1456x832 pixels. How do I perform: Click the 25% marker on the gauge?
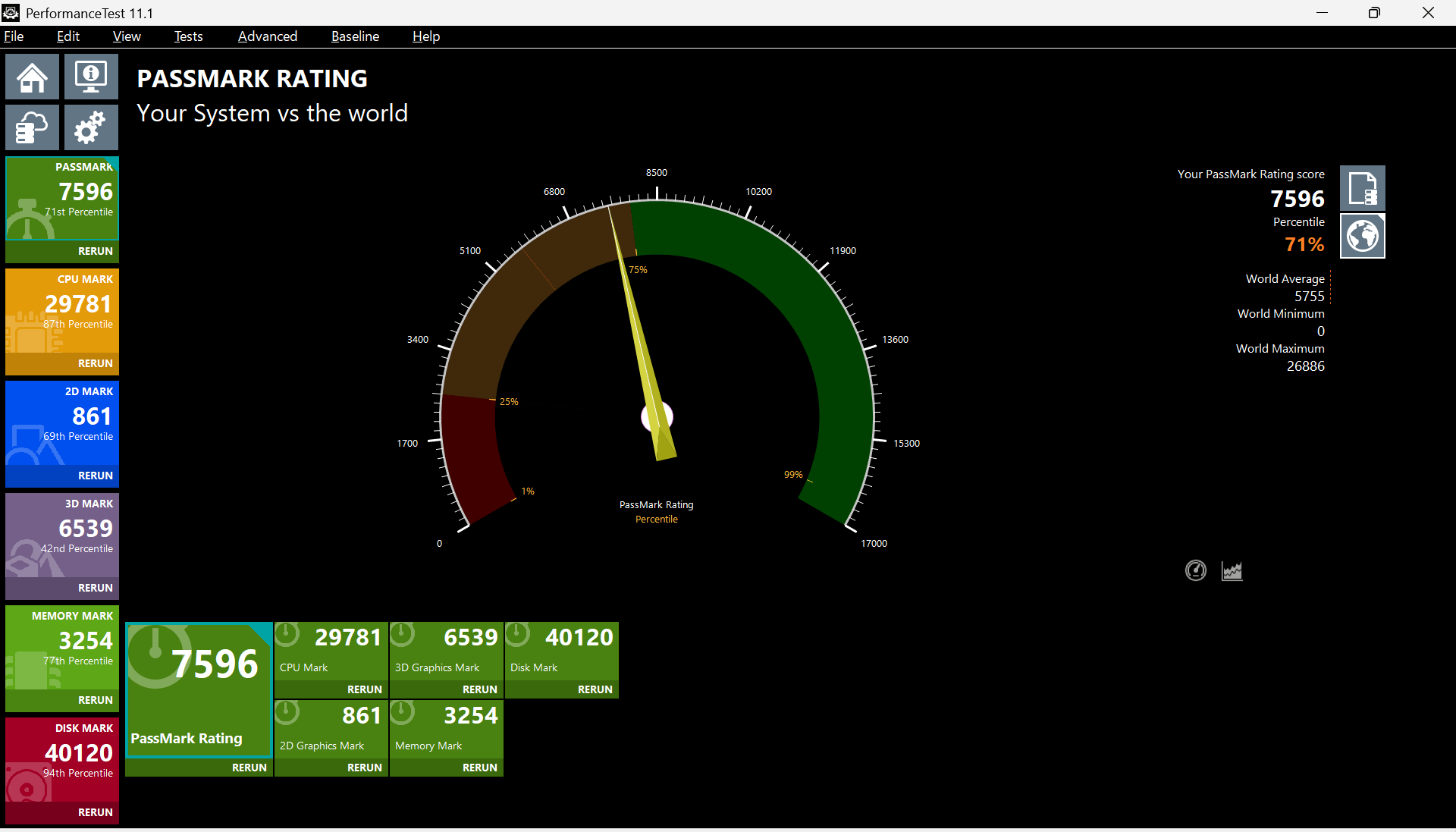[509, 402]
